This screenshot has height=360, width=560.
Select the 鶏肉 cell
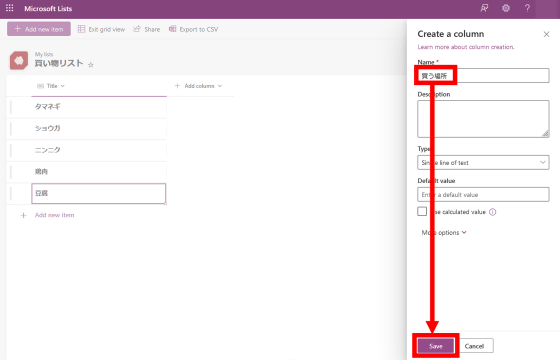click(99, 172)
